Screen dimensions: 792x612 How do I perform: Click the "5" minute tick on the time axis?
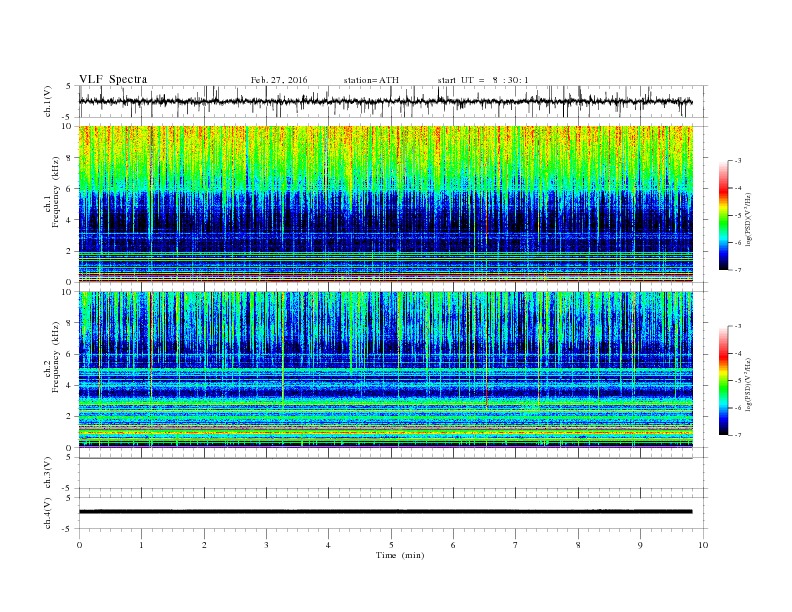(391, 545)
